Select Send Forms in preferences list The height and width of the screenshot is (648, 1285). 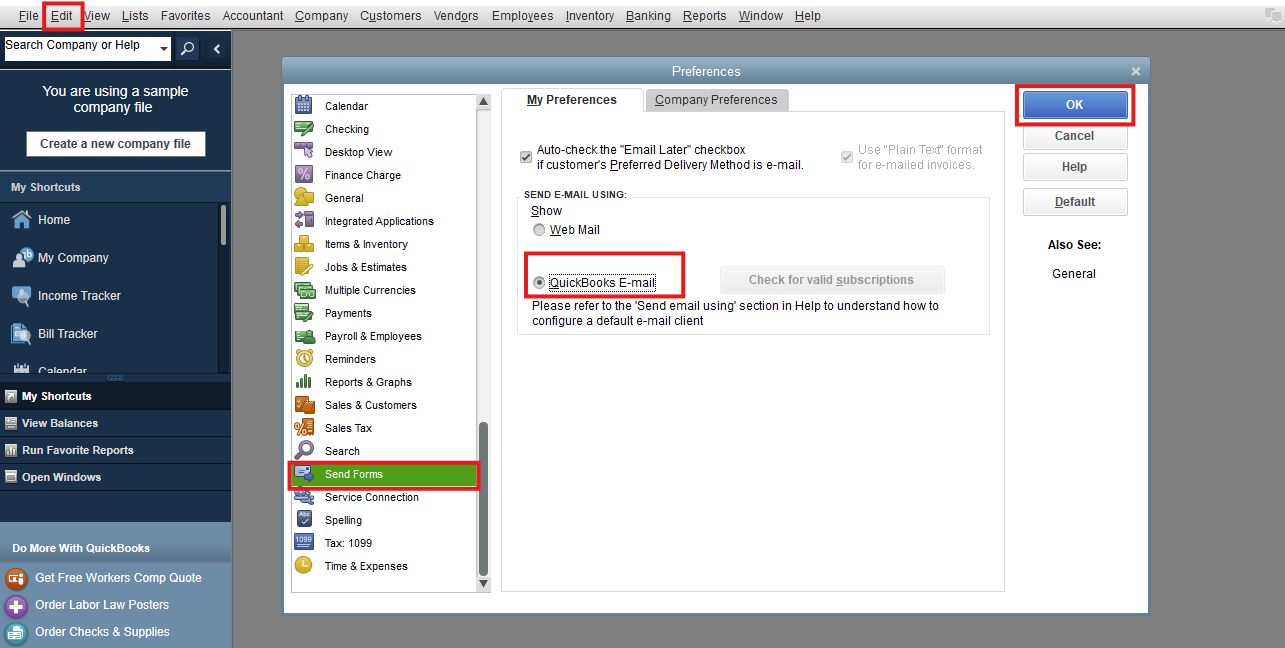click(x=384, y=474)
